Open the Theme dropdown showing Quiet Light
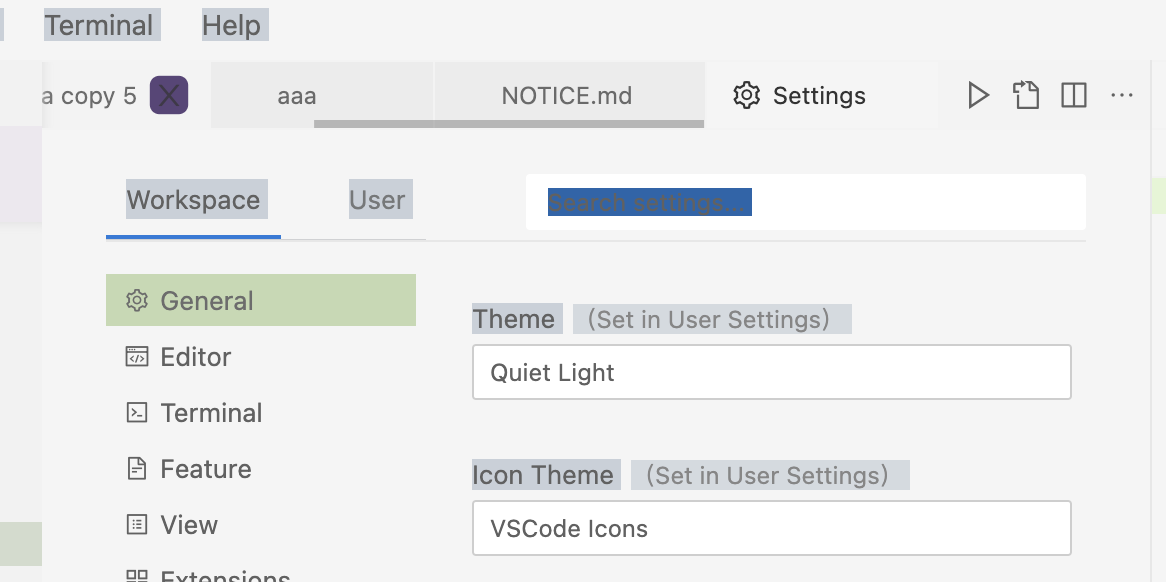The image size is (1166, 582). (771, 373)
